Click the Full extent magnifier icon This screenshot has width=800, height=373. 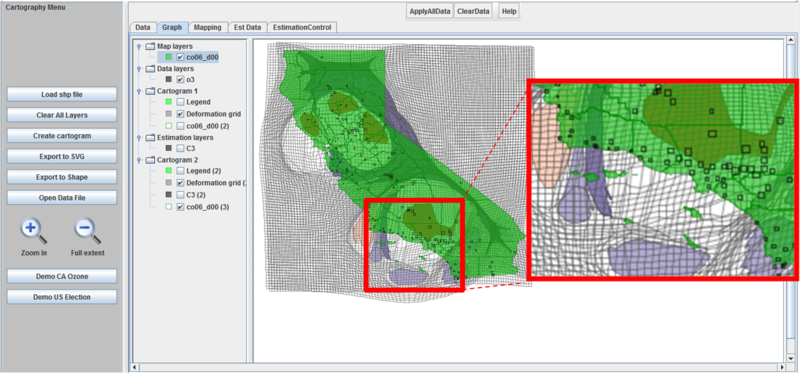(88, 231)
